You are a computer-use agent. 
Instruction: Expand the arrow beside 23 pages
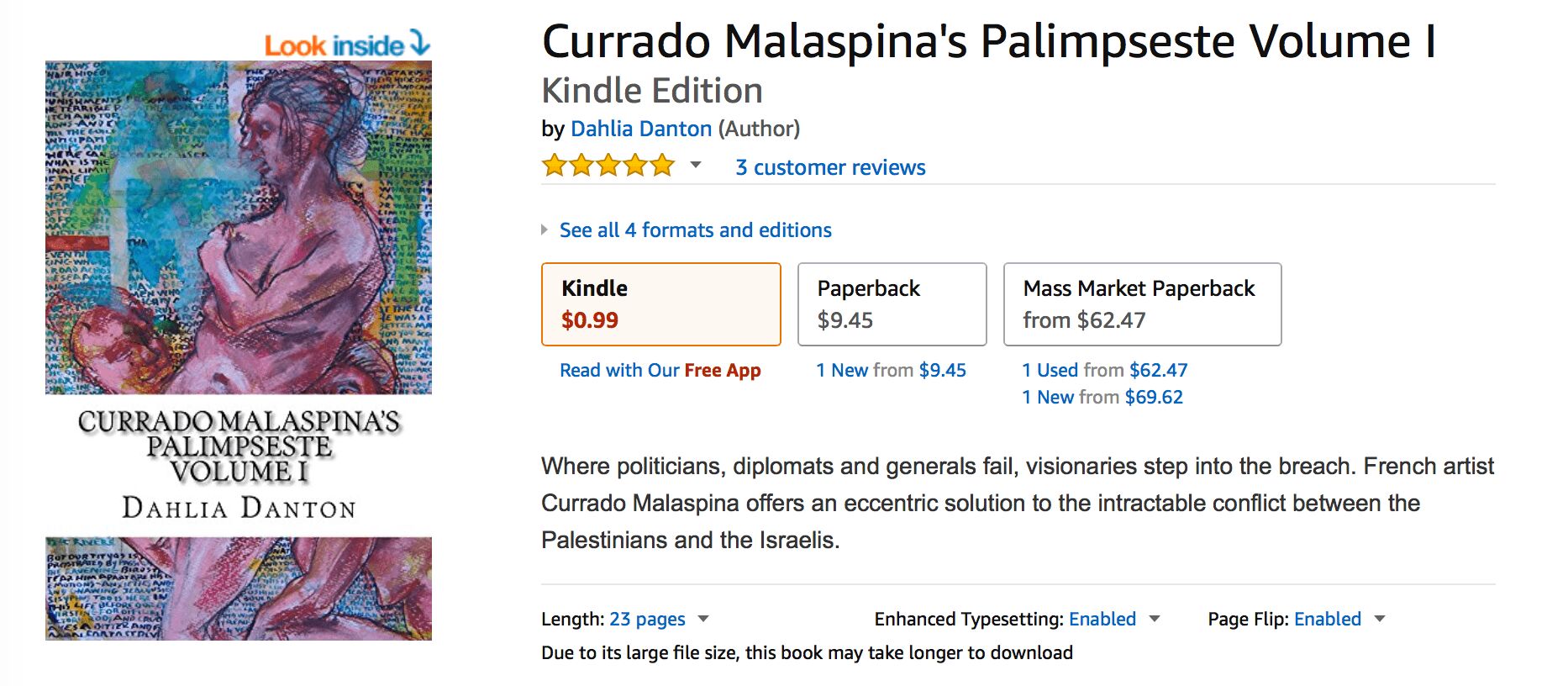pos(703,619)
